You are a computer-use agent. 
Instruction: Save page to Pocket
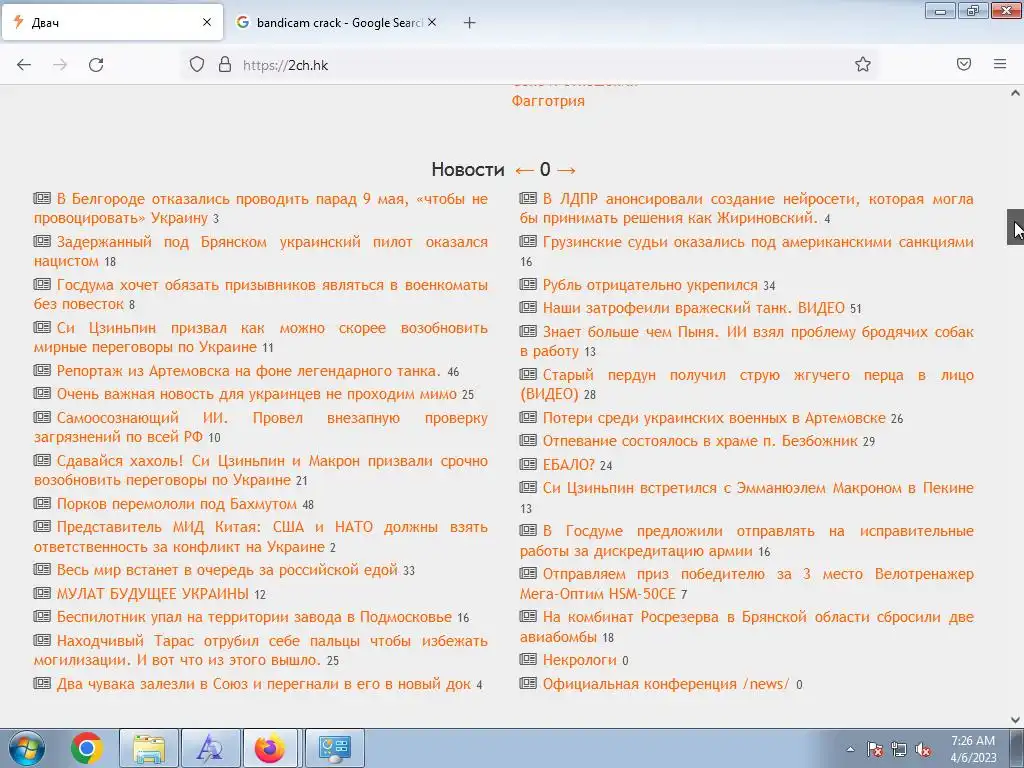point(964,64)
